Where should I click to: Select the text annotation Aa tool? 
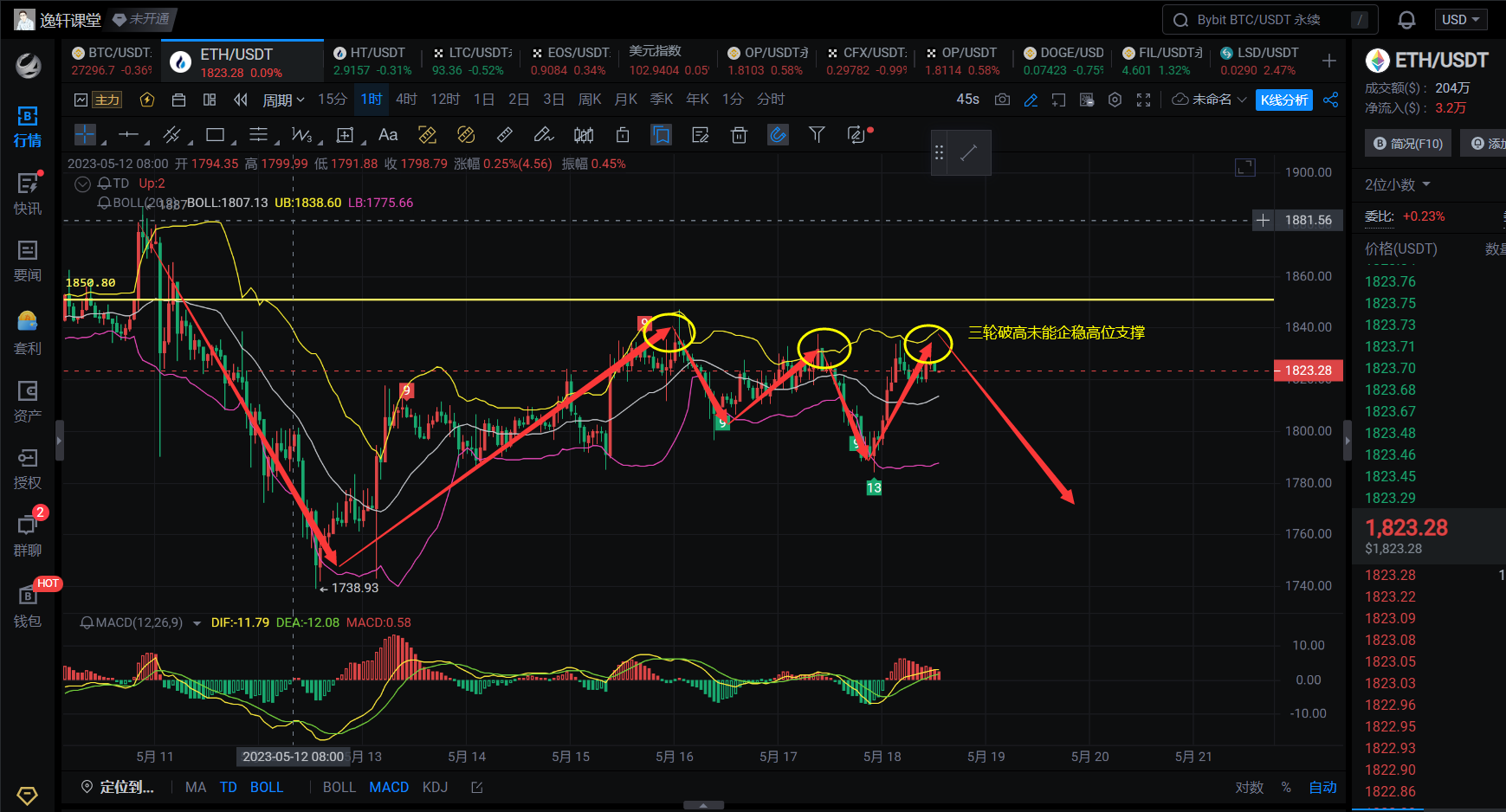pyautogui.click(x=388, y=135)
